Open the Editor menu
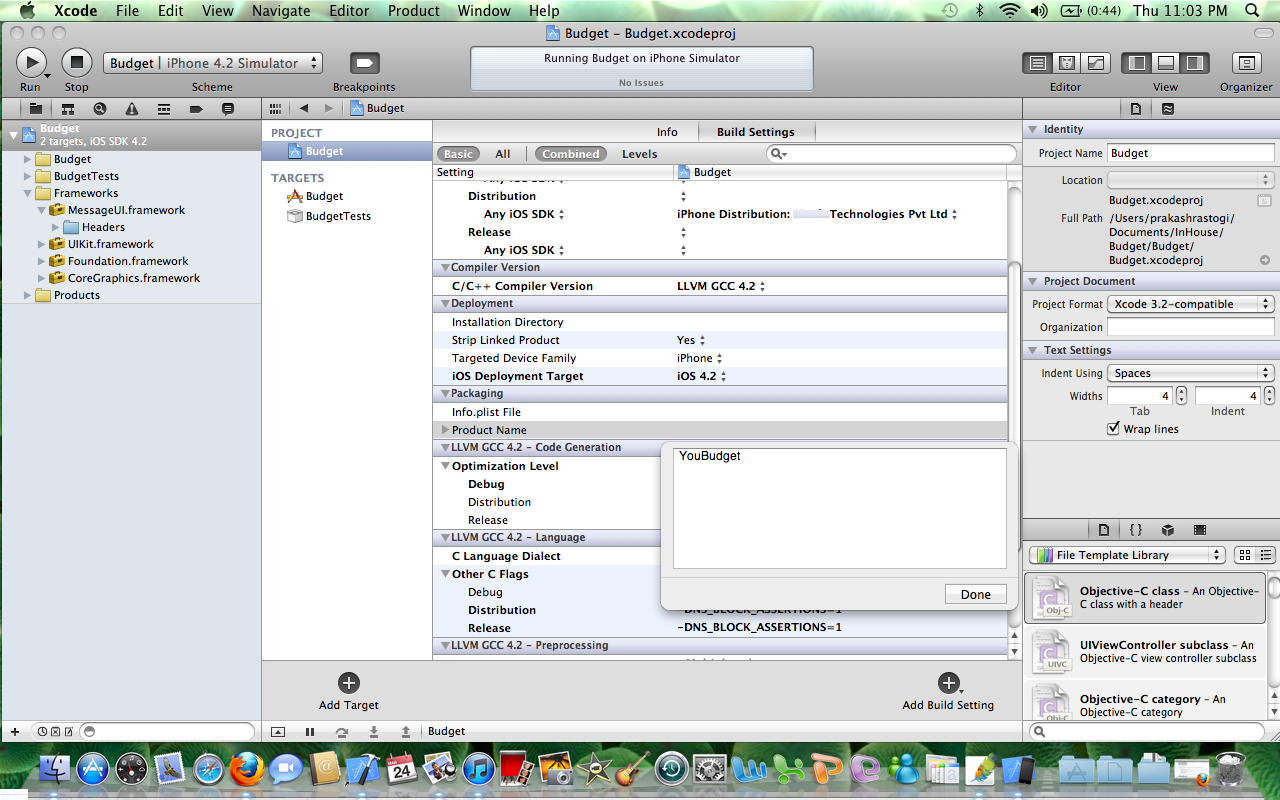The image size is (1280, 800). (x=349, y=11)
